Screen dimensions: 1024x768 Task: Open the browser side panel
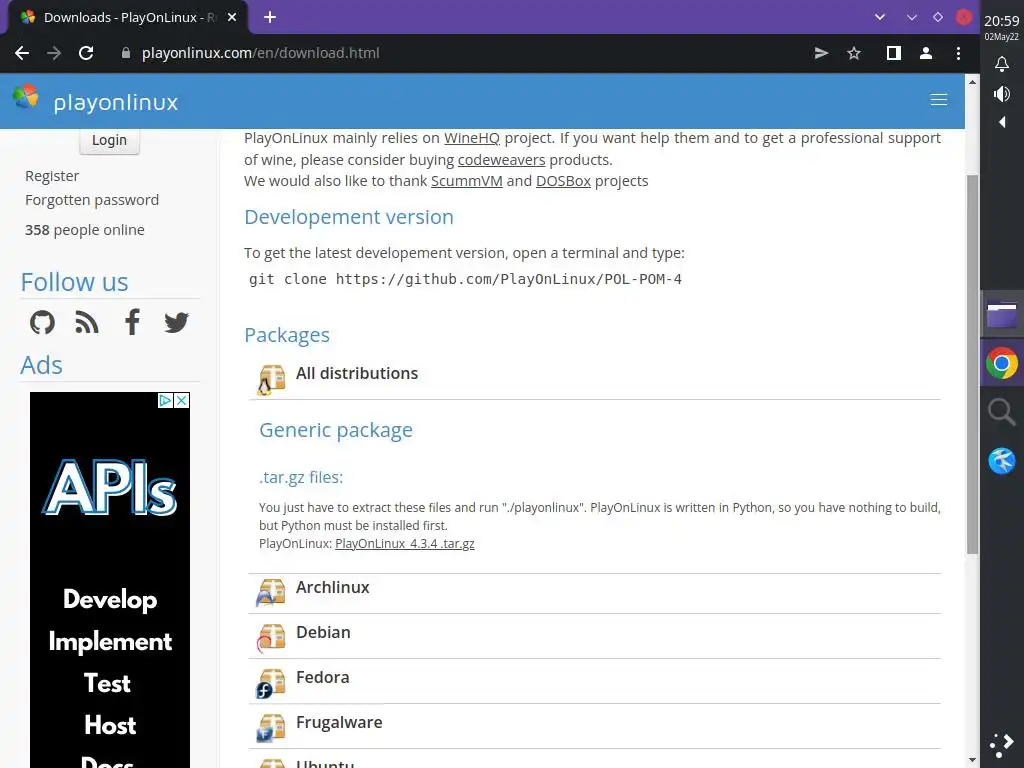coord(893,53)
